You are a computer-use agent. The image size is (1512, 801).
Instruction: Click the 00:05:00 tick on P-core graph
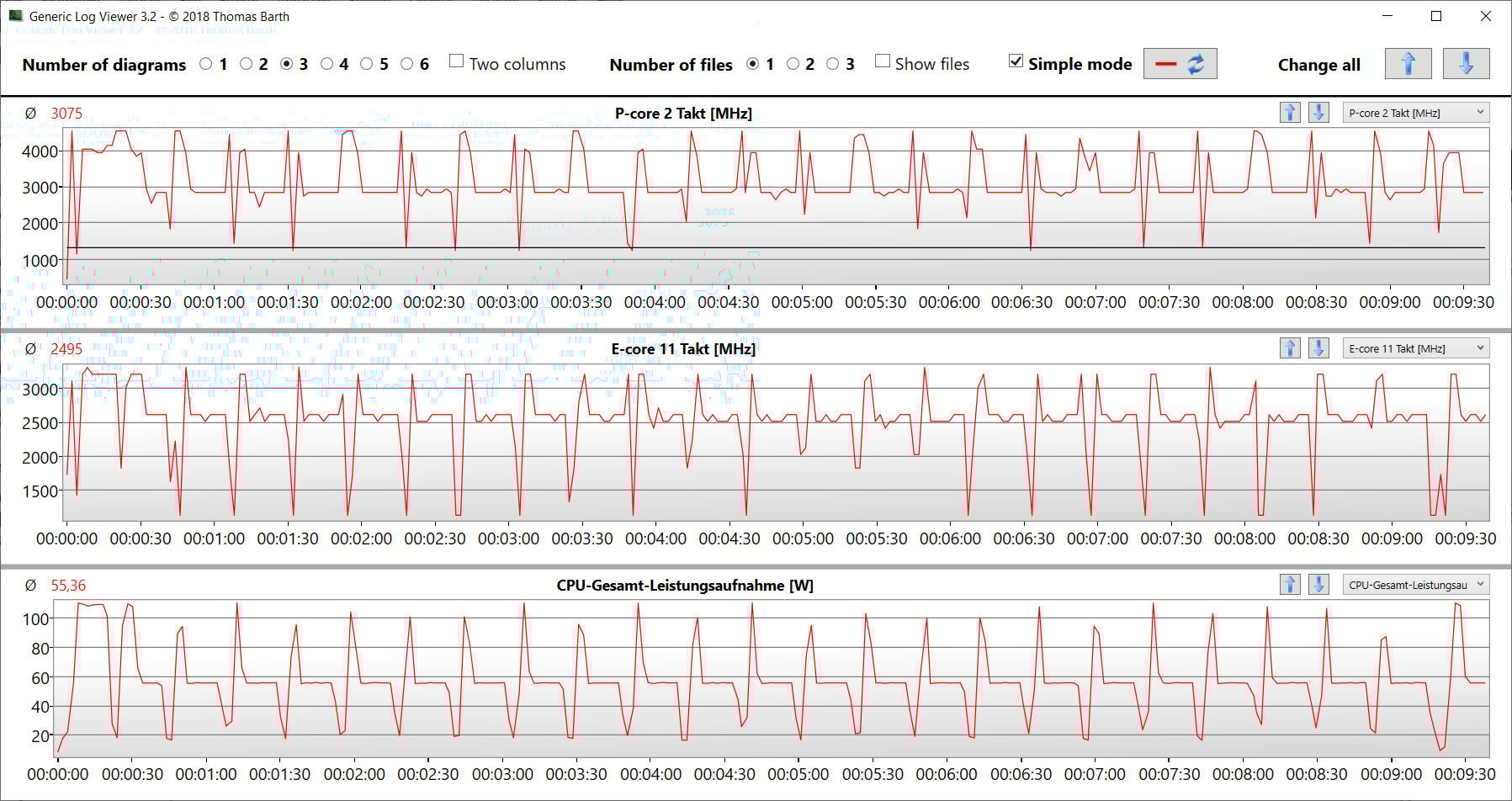802,302
